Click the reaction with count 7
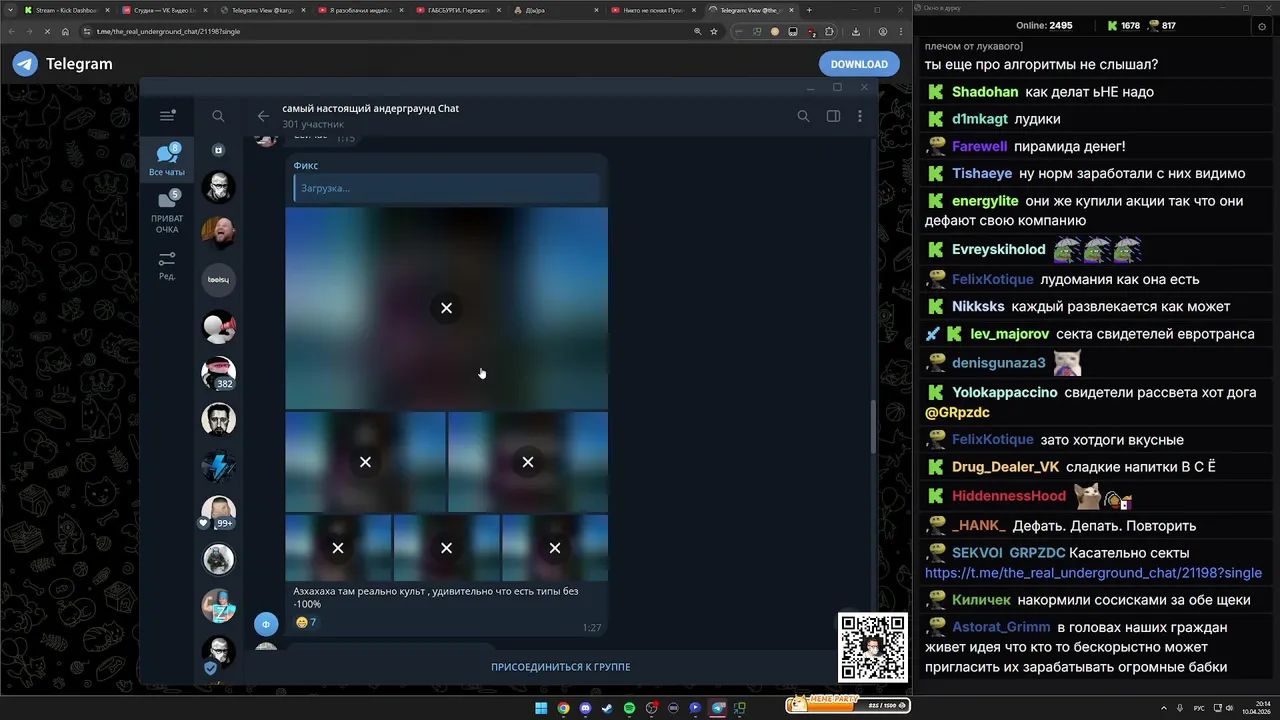Image resolution: width=1280 pixels, height=720 pixels. (306, 622)
